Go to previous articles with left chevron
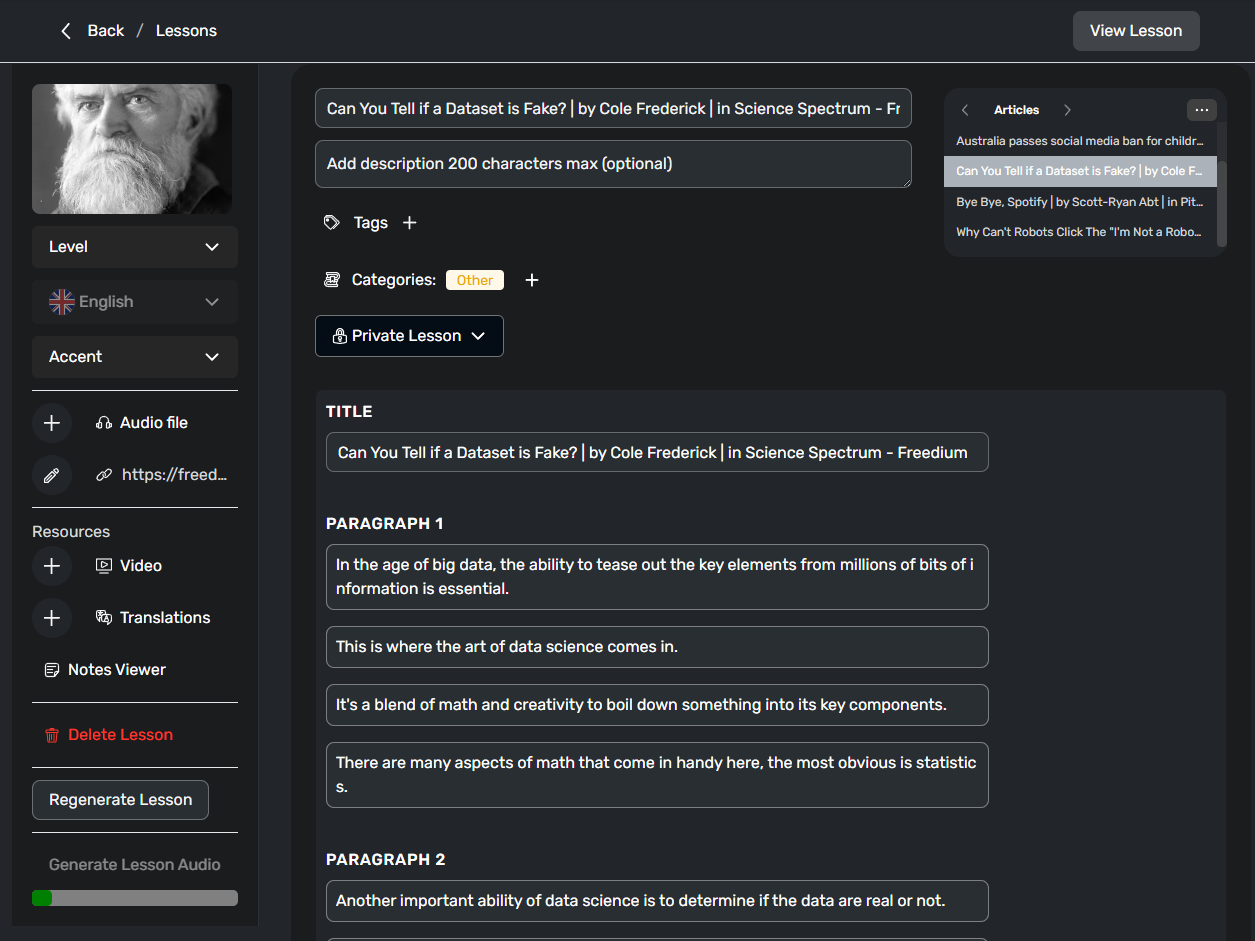1255x941 pixels. pos(965,110)
